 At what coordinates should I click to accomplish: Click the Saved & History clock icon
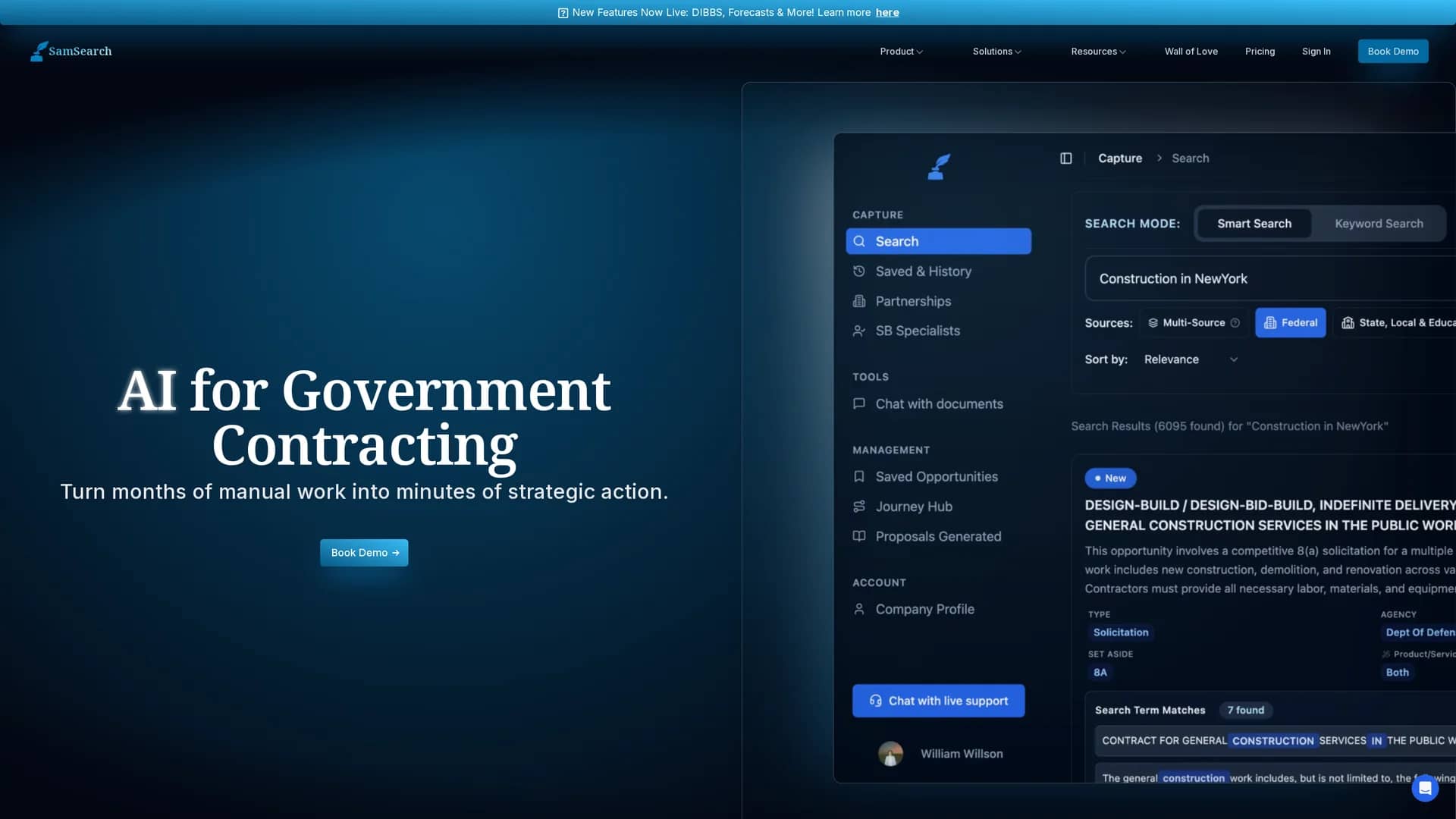(x=859, y=271)
